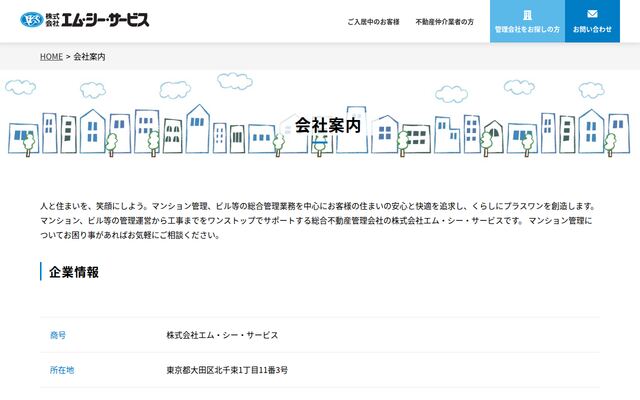
Task: Click the 企業情報 section heading
Action: click(74, 272)
